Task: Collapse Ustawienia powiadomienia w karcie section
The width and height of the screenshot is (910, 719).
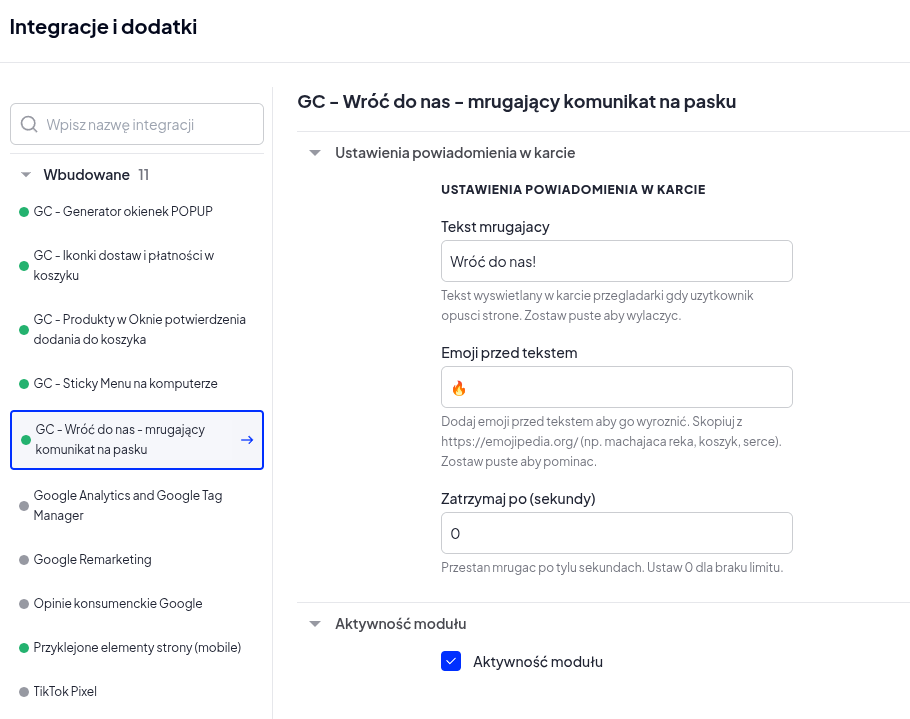Action: point(315,153)
